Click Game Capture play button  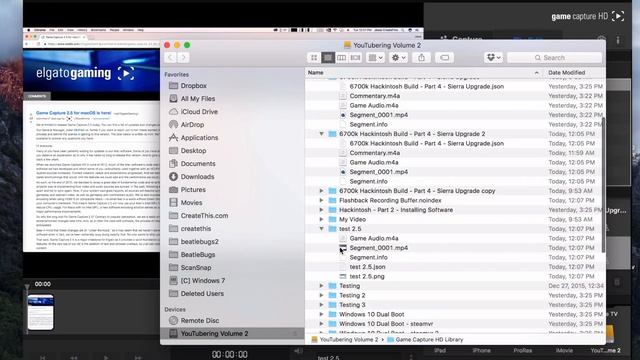[106, 357]
